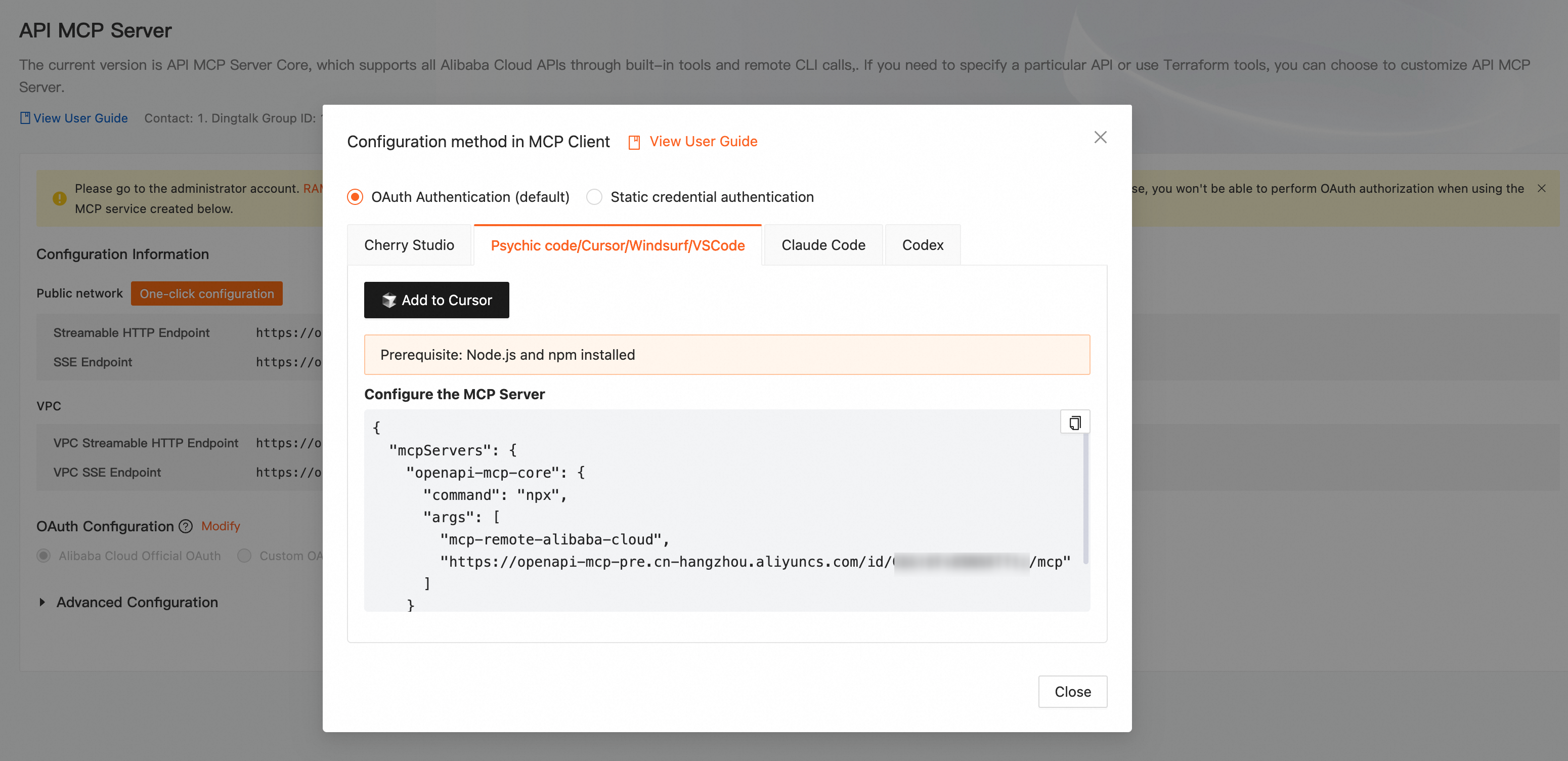Click the Prerequisite Node.js and npm notice

727,355
